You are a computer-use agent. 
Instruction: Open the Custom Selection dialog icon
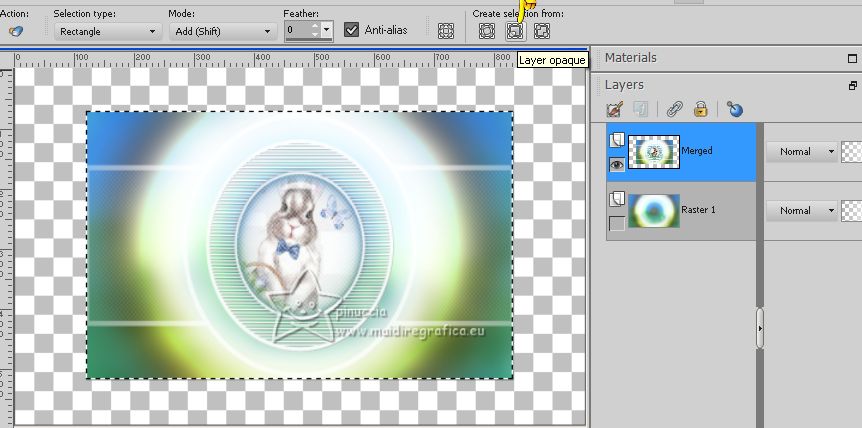click(446, 31)
